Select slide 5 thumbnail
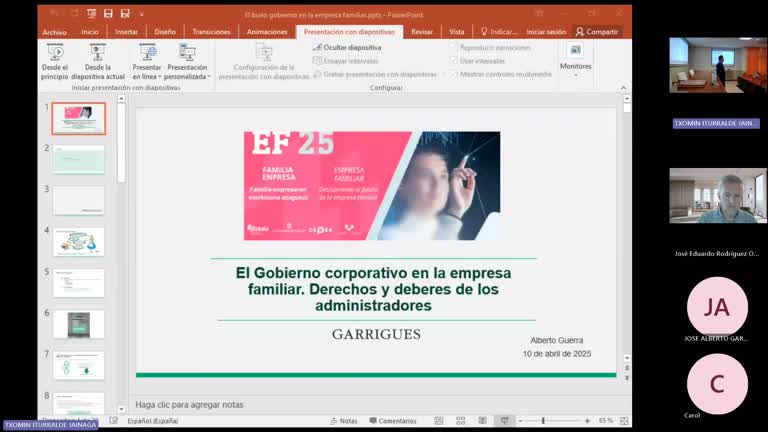Viewport: 768px width, 432px height. [78, 283]
